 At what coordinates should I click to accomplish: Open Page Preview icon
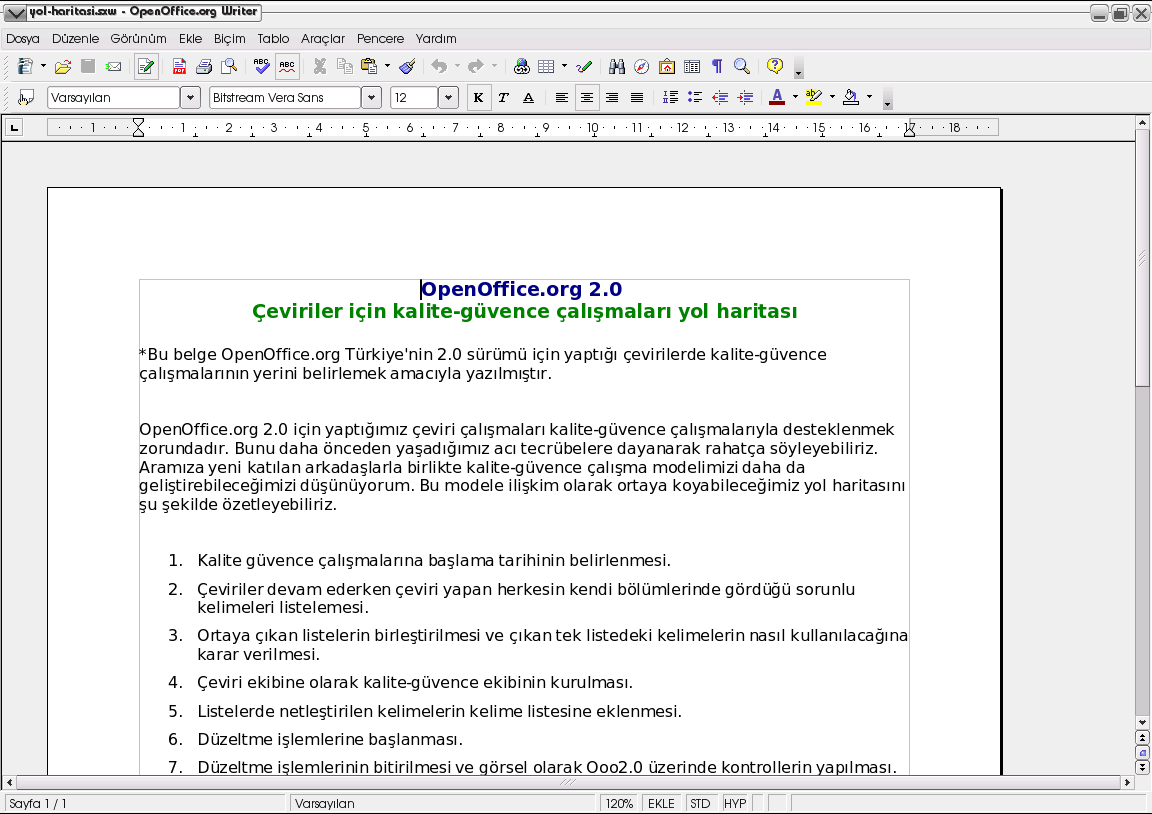[x=229, y=66]
